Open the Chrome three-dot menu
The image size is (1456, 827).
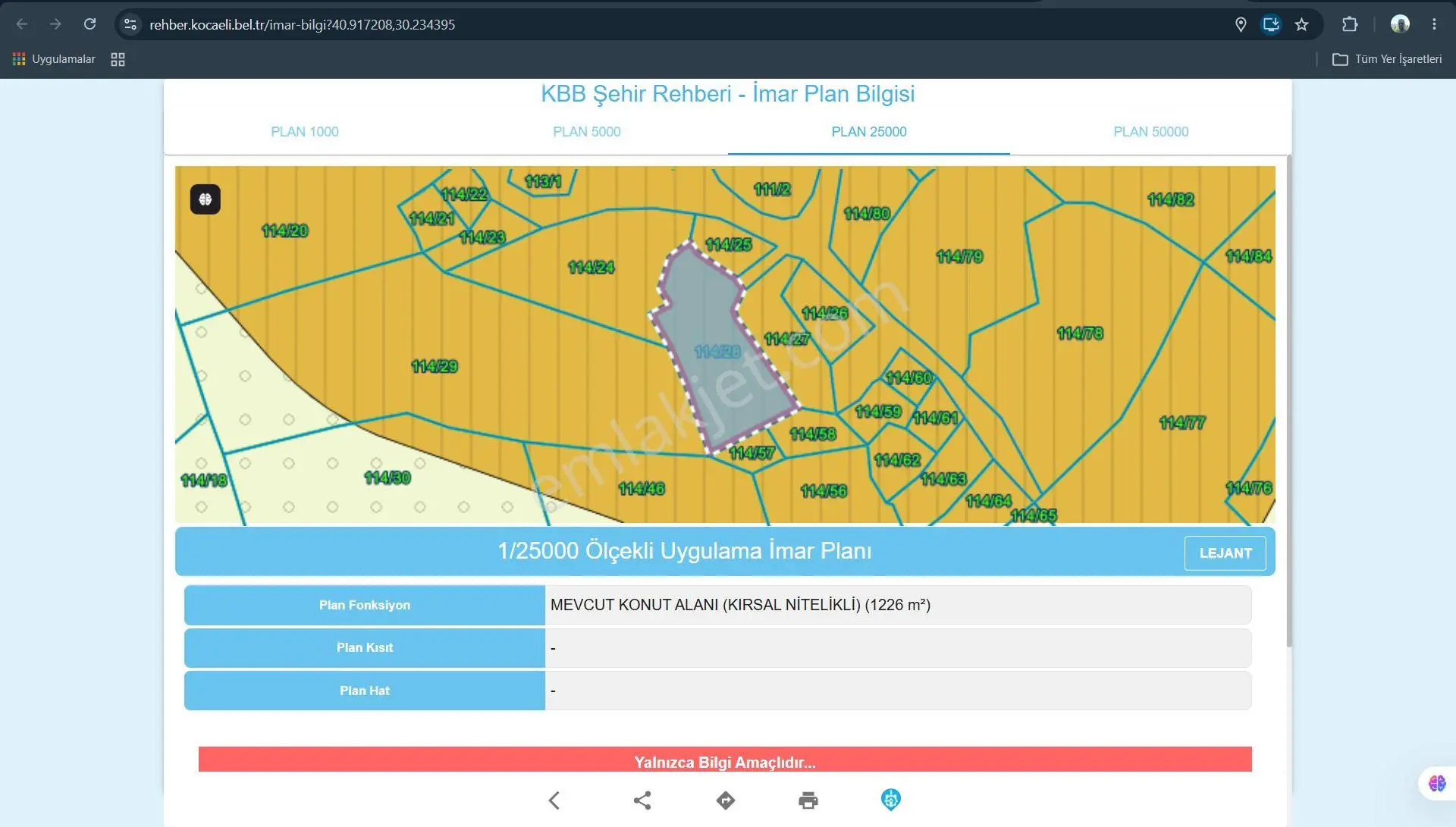tap(1434, 24)
